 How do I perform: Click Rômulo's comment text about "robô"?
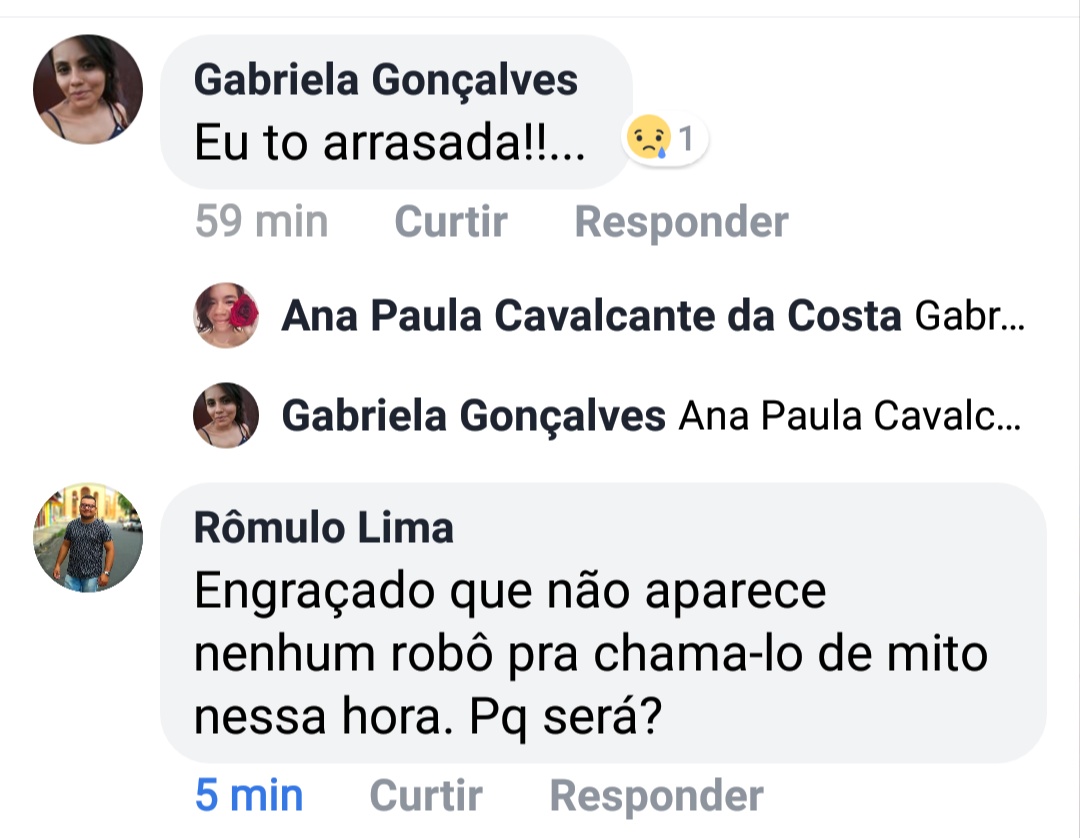click(x=590, y=654)
